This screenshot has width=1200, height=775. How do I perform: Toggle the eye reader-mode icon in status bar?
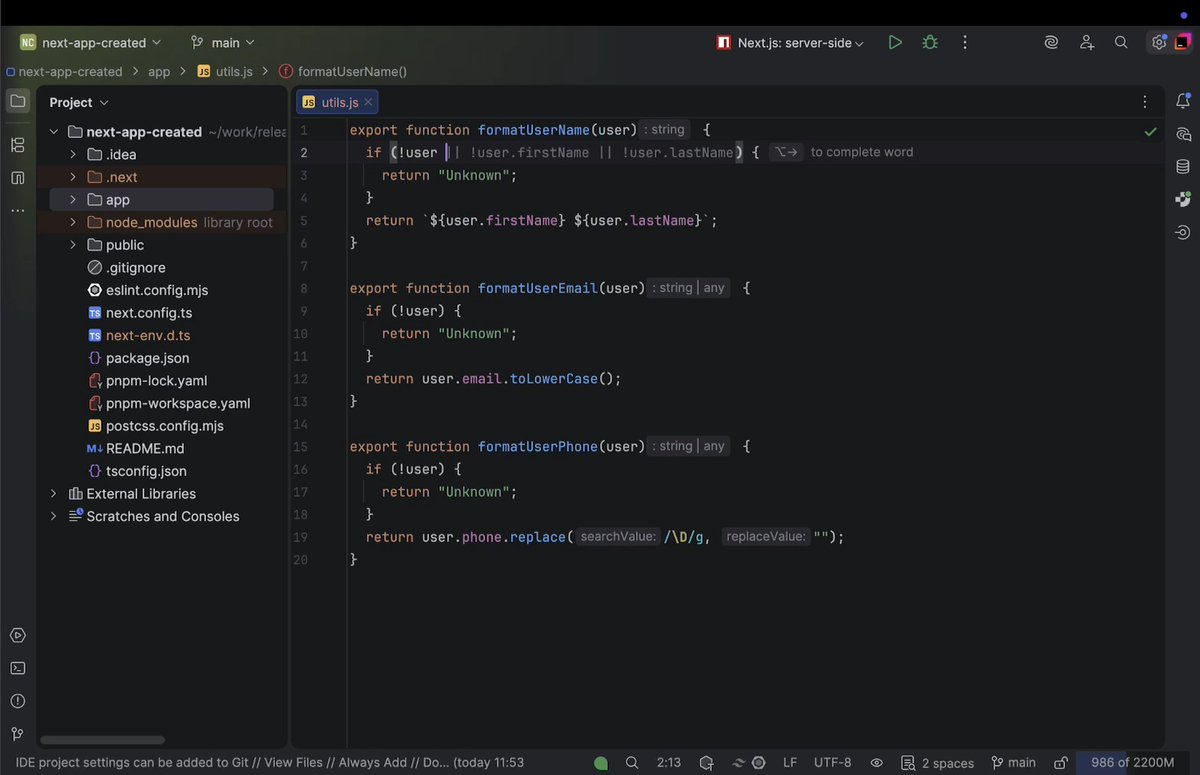click(877, 763)
